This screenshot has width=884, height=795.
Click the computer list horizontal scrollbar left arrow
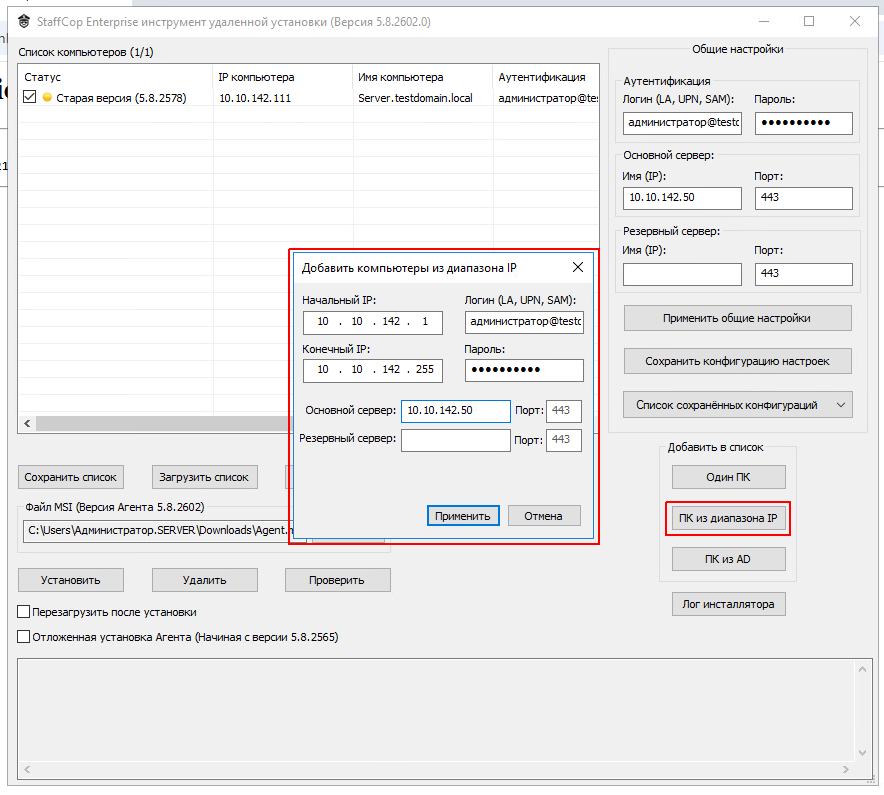(28, 424)
